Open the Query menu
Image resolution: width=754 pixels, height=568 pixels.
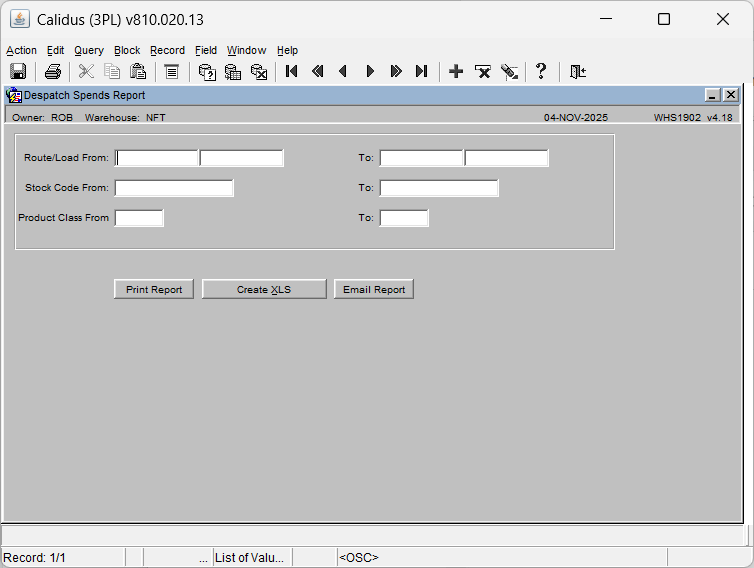point(89,50)
